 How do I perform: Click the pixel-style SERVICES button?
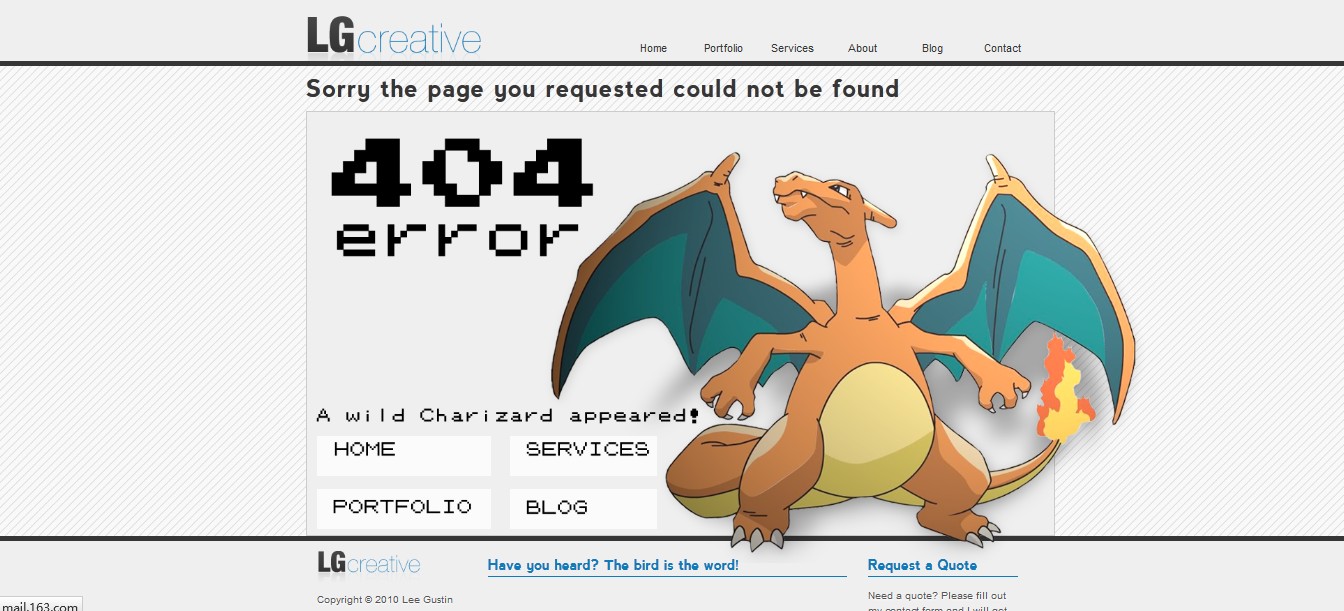(583, 455)
